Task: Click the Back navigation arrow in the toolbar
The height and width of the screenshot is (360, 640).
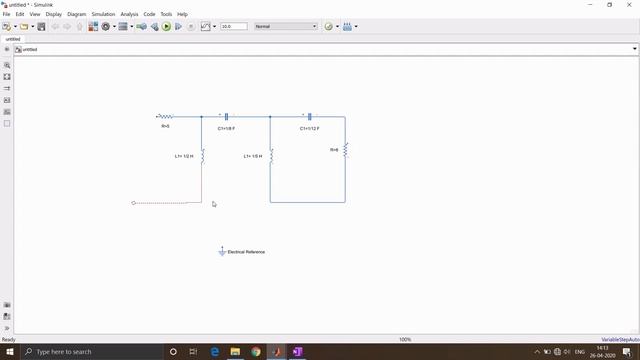Action: pos(55,27)
